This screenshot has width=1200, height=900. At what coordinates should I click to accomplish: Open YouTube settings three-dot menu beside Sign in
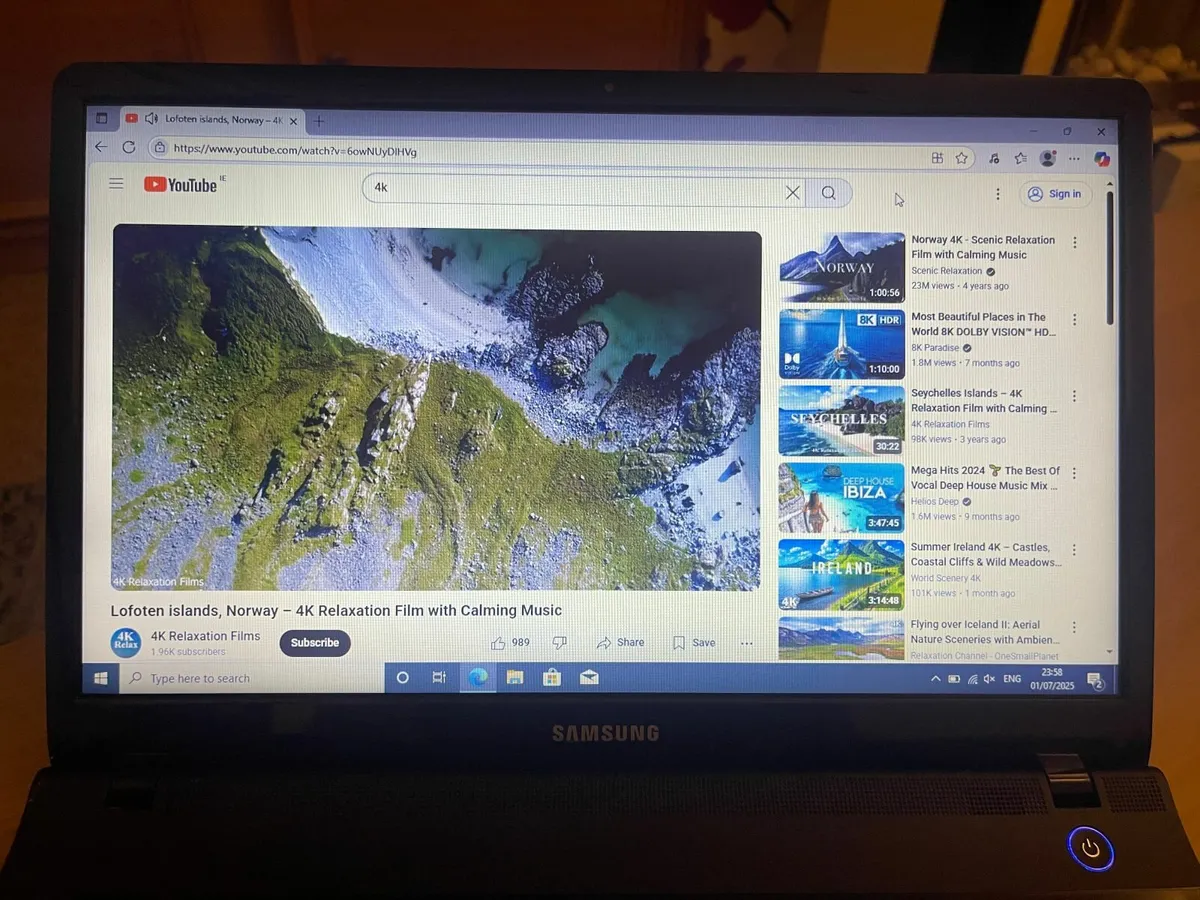click(x=997, y=194)
